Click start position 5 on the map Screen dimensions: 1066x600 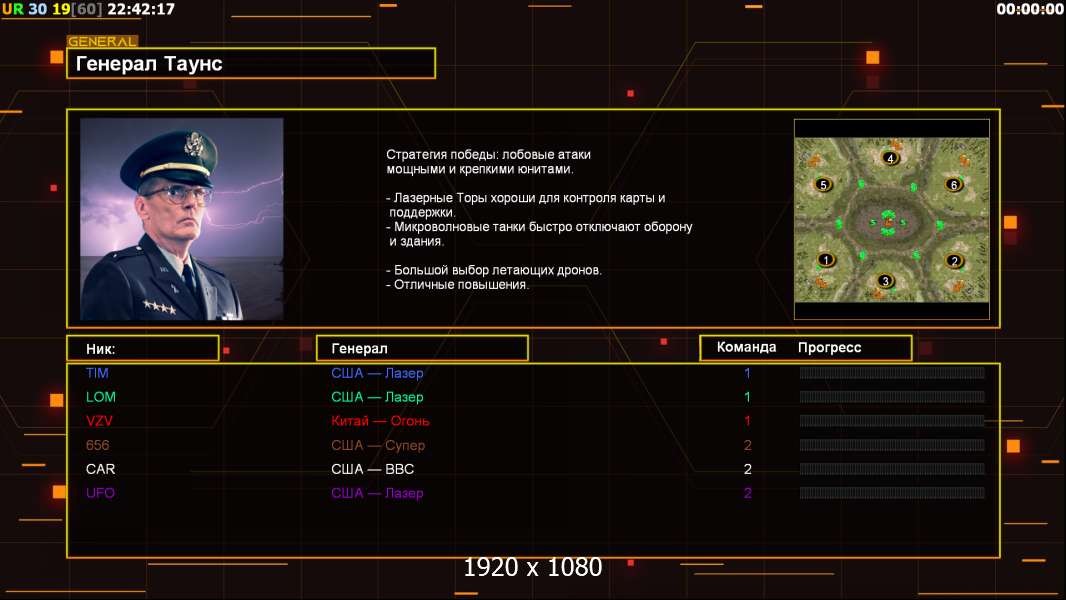pos(823,185)
